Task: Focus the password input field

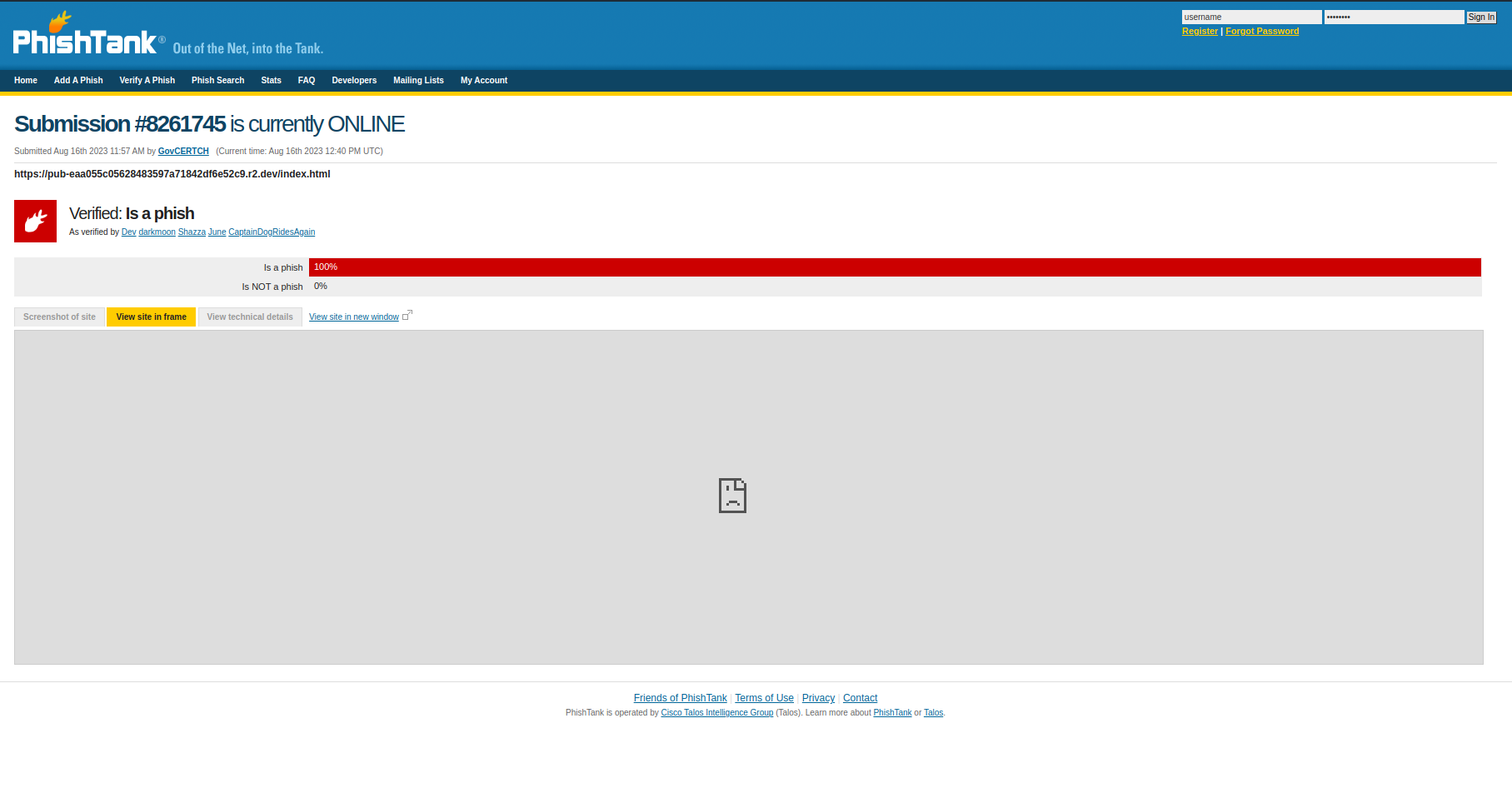Action: (1393, 17)
